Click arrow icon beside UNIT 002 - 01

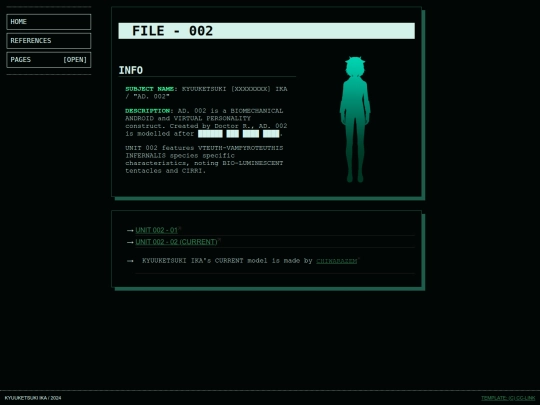click(x=130, y=230)
